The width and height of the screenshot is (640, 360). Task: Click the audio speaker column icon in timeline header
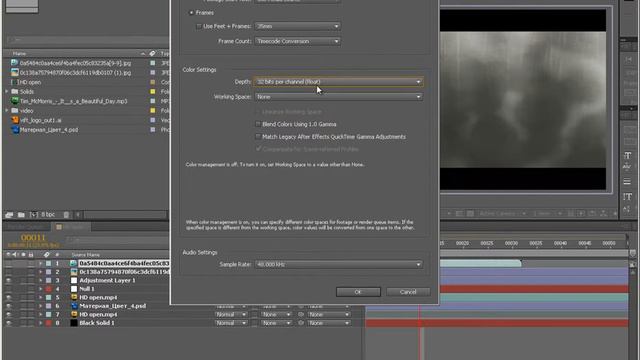[x=15, y=255]
